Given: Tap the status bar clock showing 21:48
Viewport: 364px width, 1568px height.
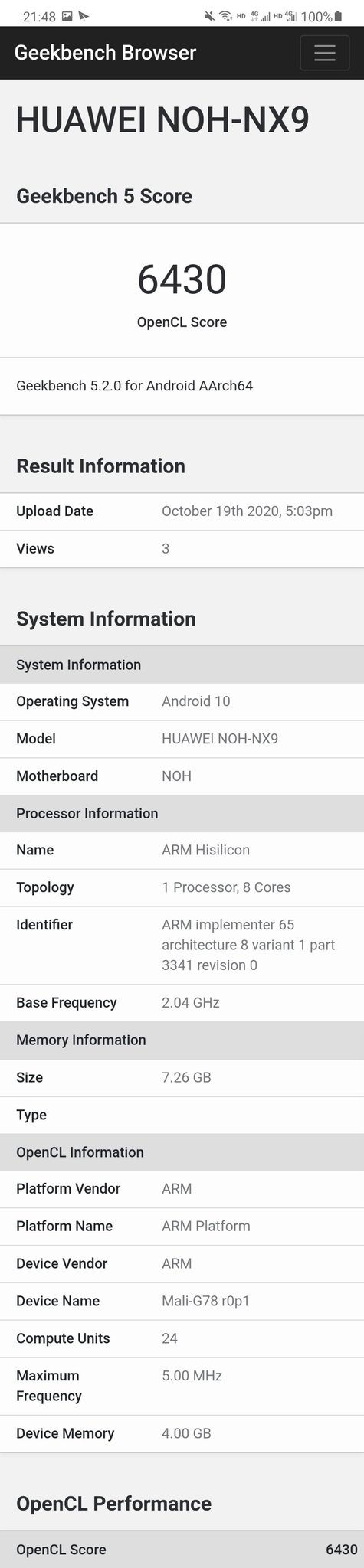Looking at the screenshot, I should tap(39, 16).
